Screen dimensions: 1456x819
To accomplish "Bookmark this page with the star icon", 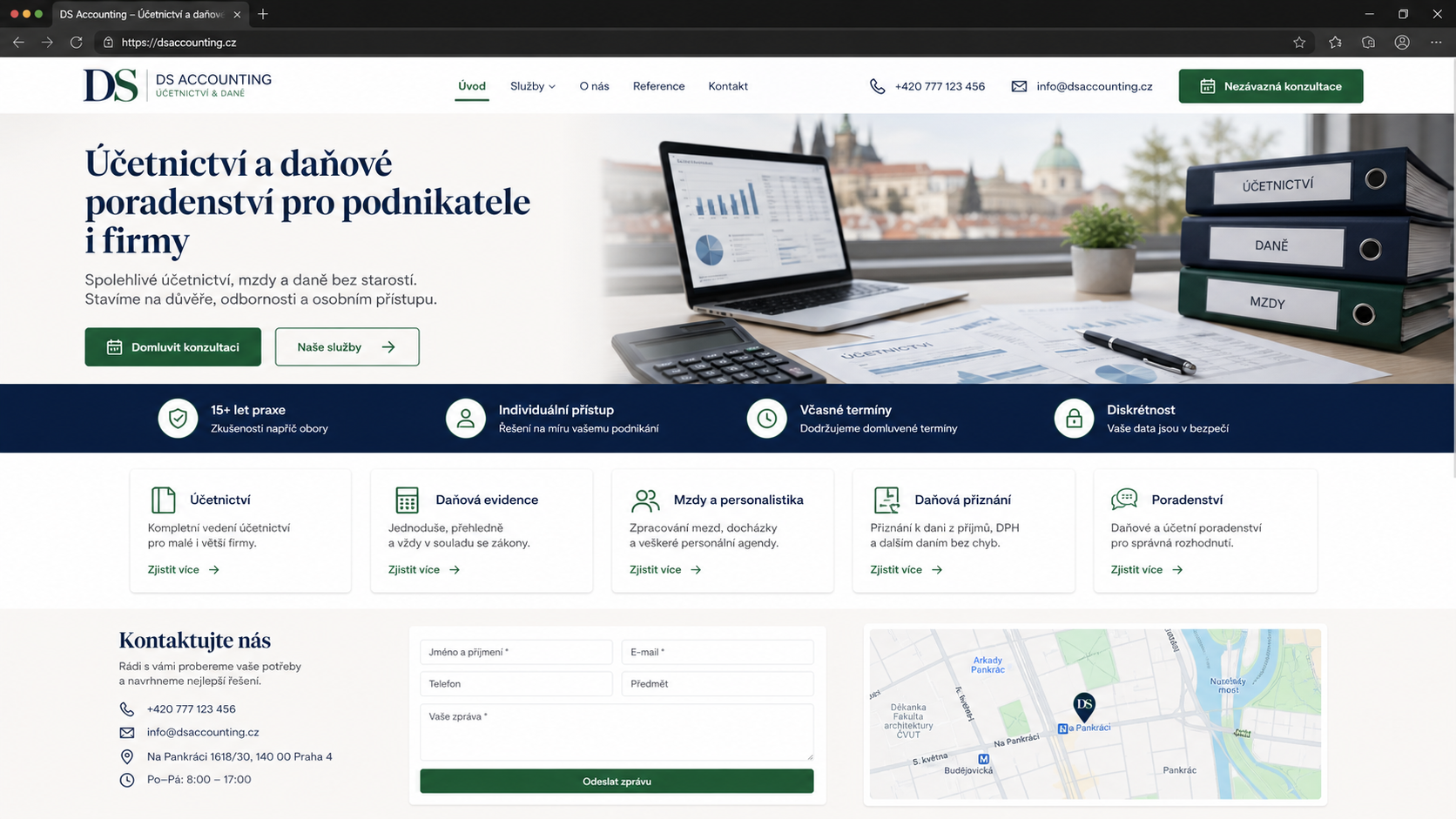I will point(1299,42).
